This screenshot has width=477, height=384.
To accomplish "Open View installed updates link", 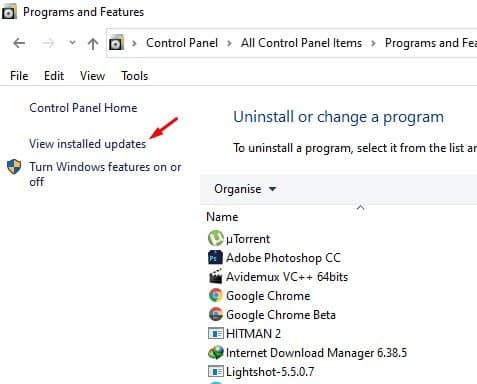I will click(x=88, y=144).
